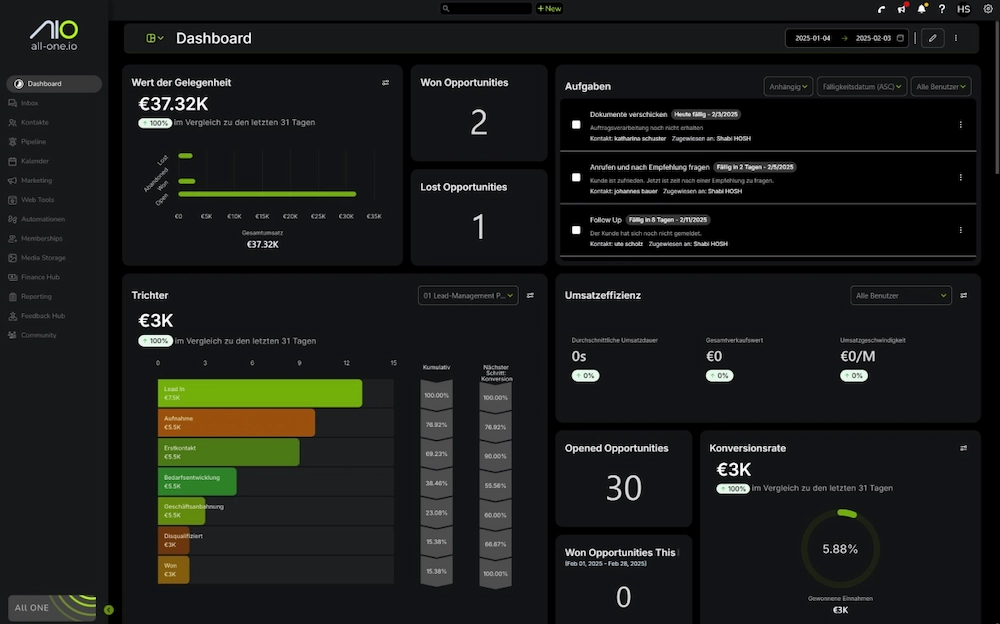The image size is (1000, 624).
Task: Click the Heute fällig - 2/3/2025 badge
Action: pos(705,114)
